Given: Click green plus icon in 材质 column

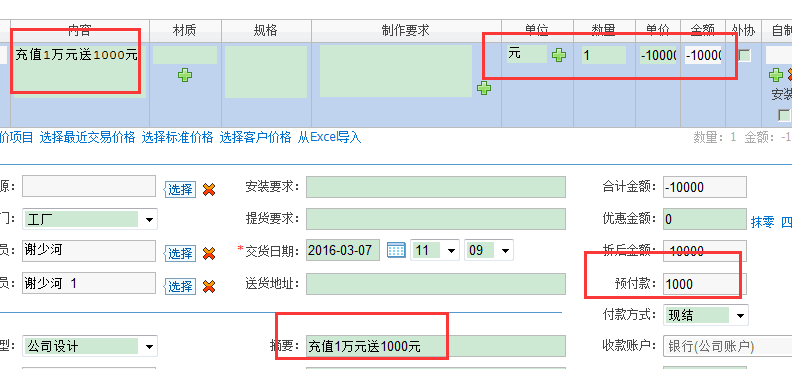Looking at the screenshot, I should pos(185,75).
